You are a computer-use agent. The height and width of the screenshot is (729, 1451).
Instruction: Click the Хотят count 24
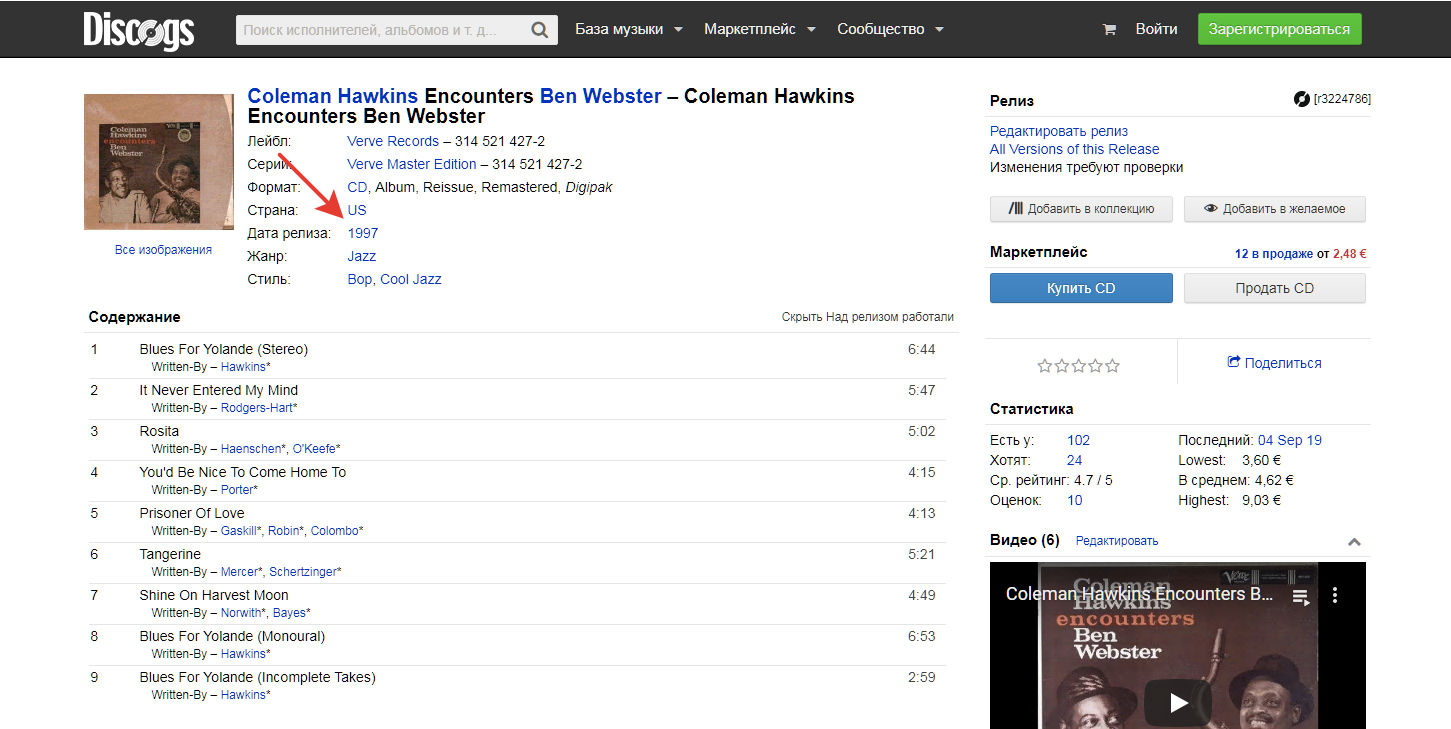pos(1075,460)
